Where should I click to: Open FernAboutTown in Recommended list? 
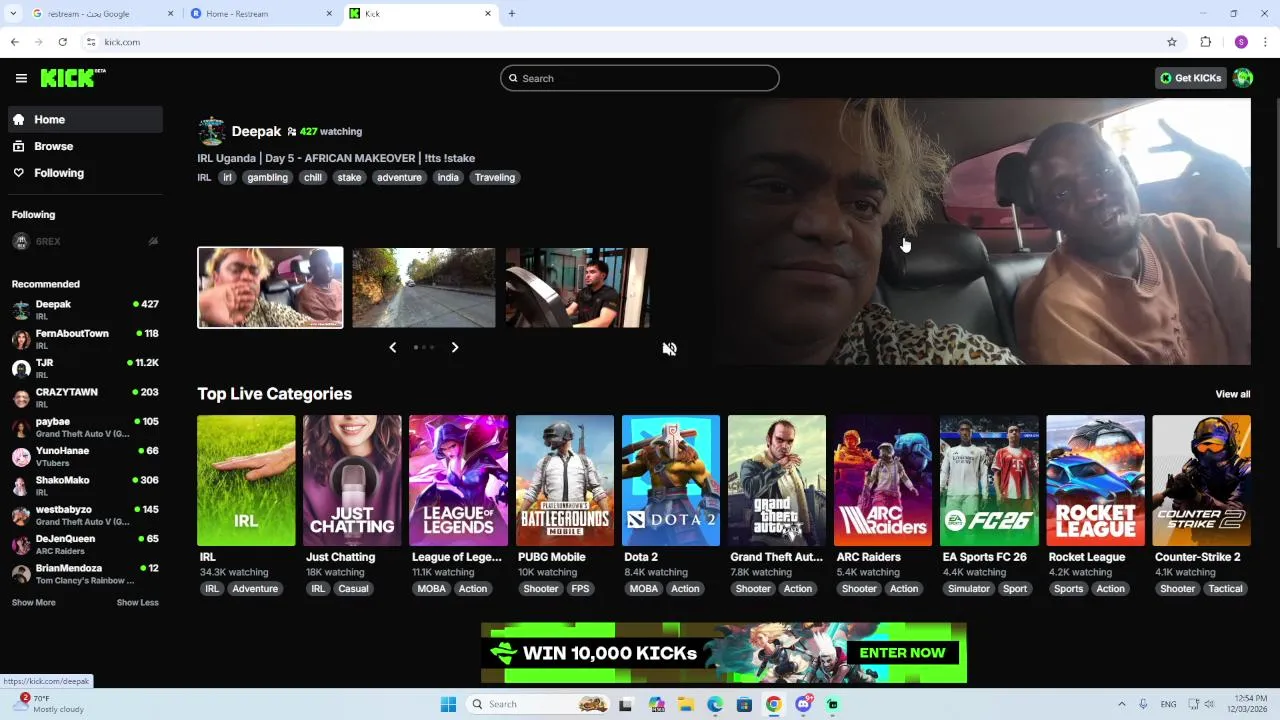tap(85, 339)
